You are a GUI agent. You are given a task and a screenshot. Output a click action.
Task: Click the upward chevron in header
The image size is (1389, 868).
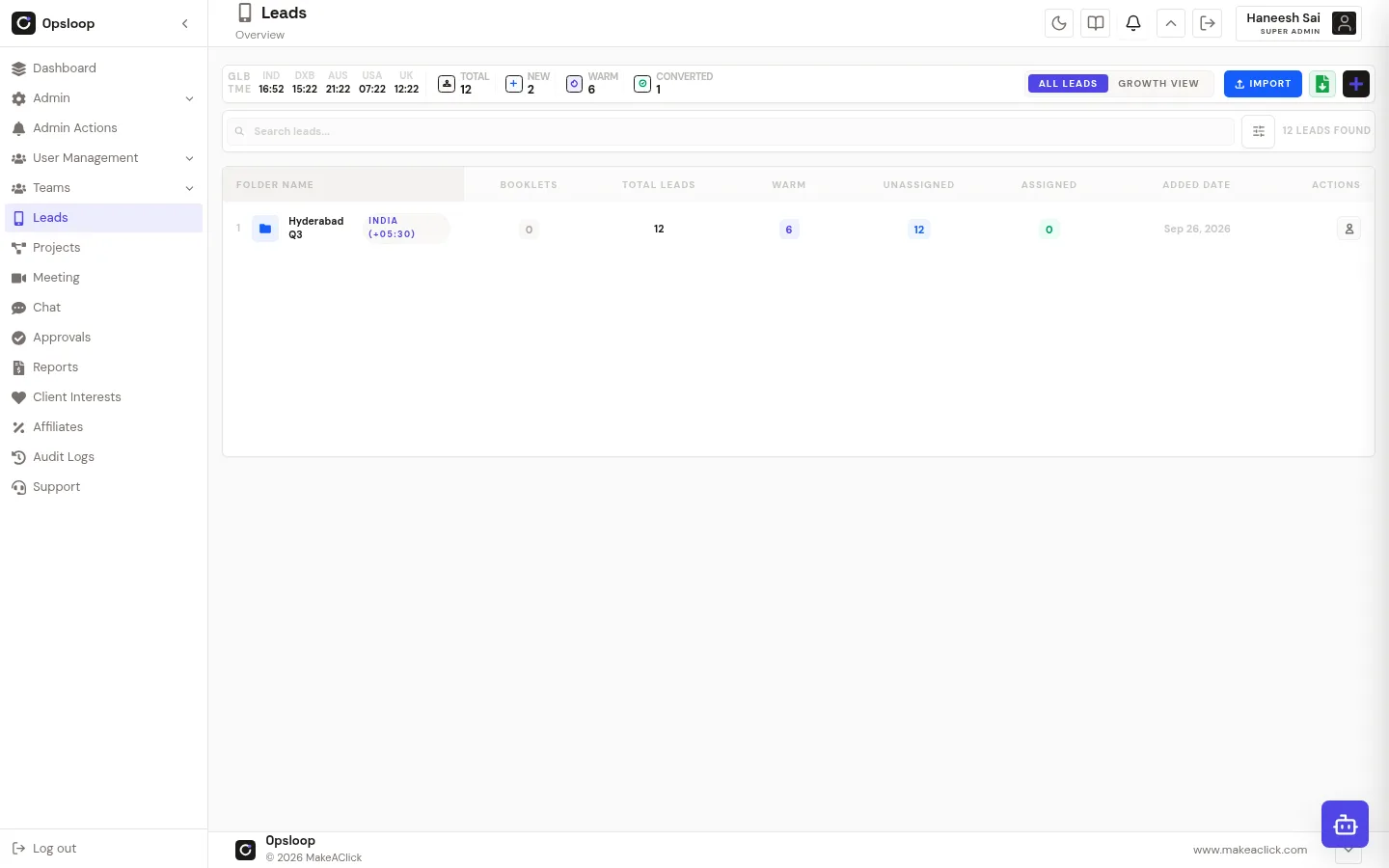tap(1171, 23)
